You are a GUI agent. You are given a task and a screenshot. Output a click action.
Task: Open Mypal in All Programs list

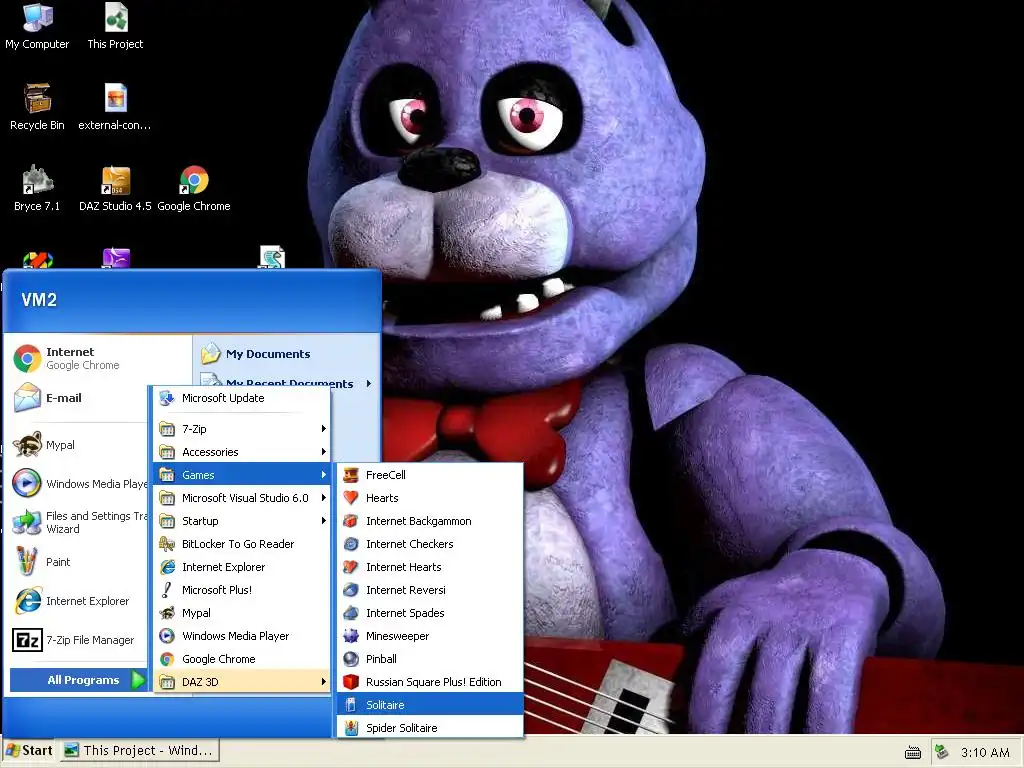[242, 613]
